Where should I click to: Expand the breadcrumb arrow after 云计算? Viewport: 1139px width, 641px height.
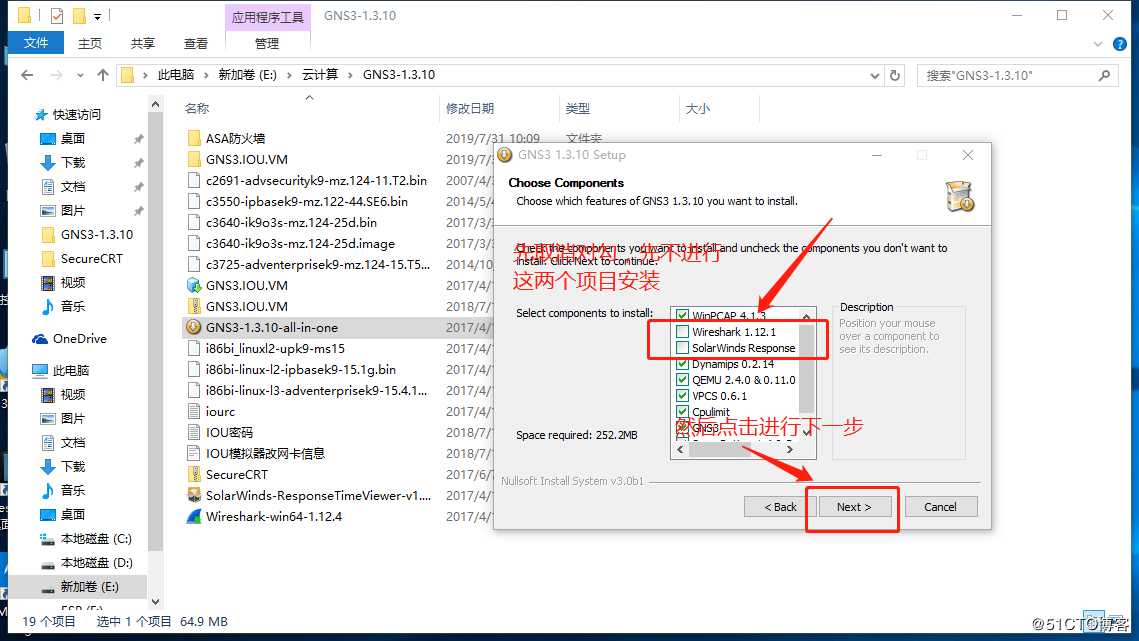coord(350,75)
